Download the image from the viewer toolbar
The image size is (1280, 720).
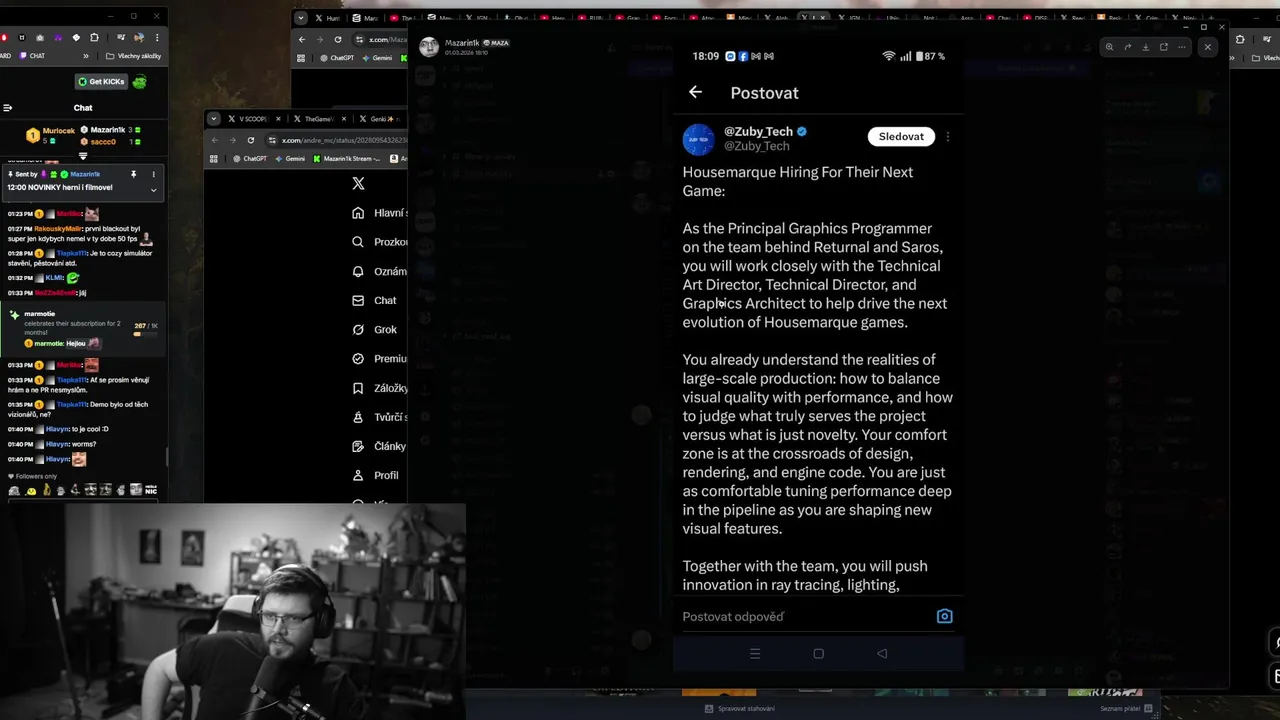point(1146,47)
